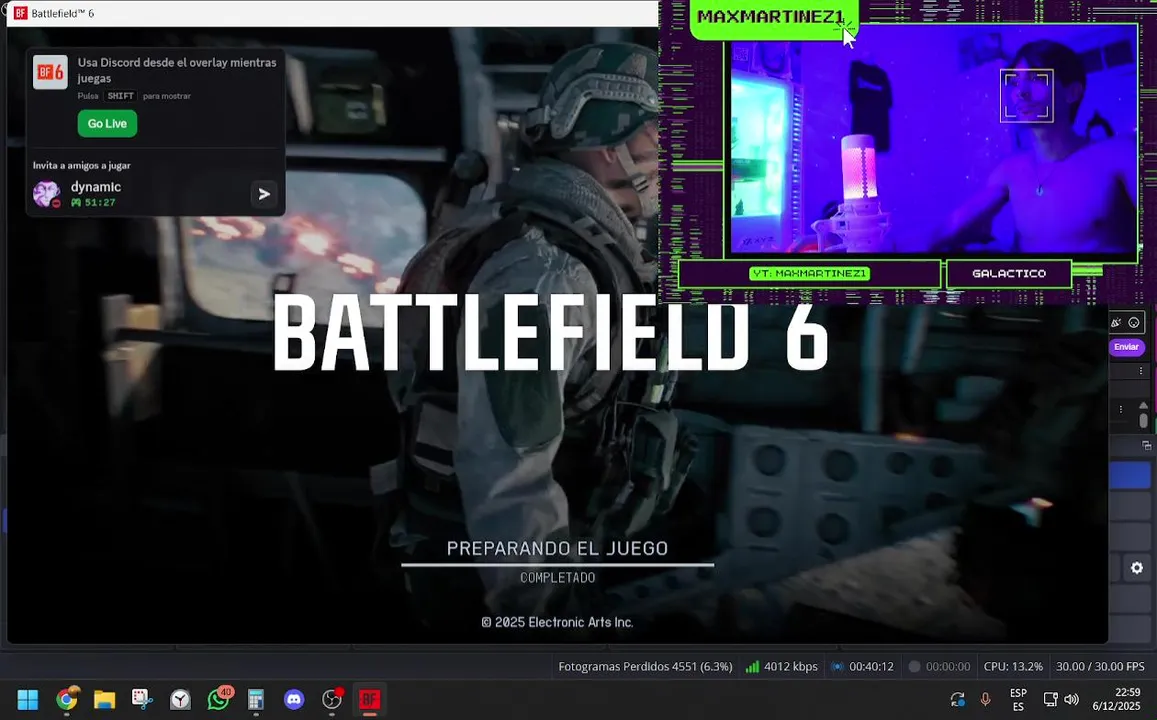Open volume tray icon
Screen dimensions: 1157x720
tap(1071, 699)
